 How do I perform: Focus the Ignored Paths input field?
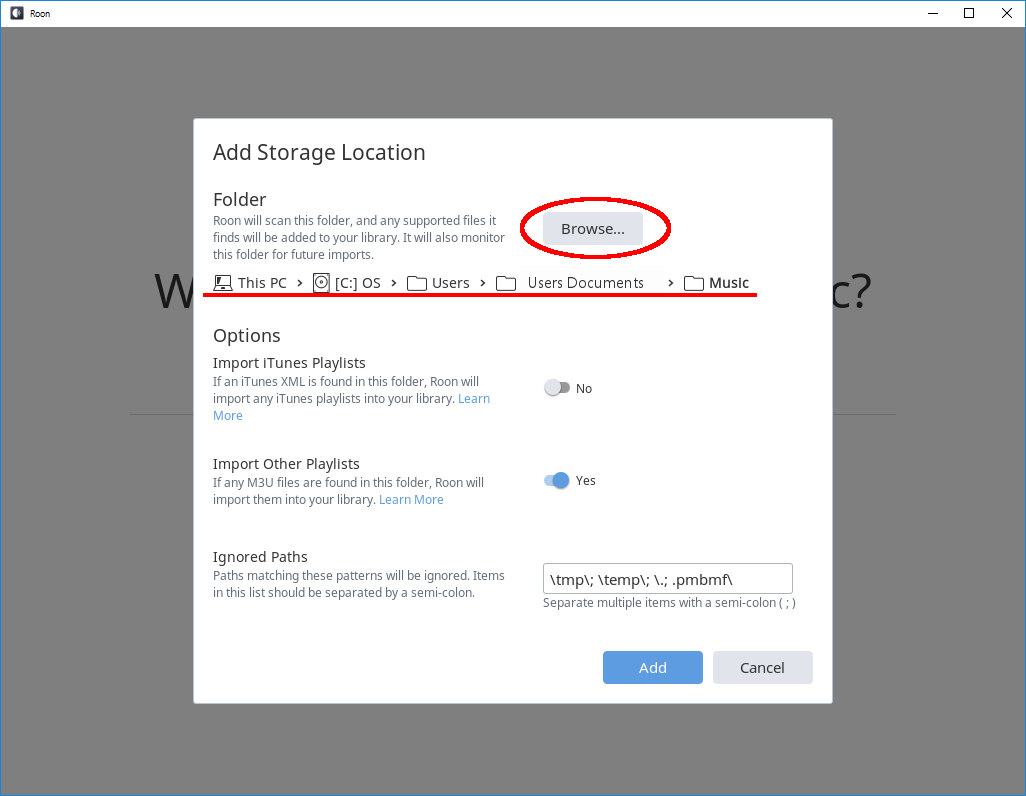pos(667,579)
